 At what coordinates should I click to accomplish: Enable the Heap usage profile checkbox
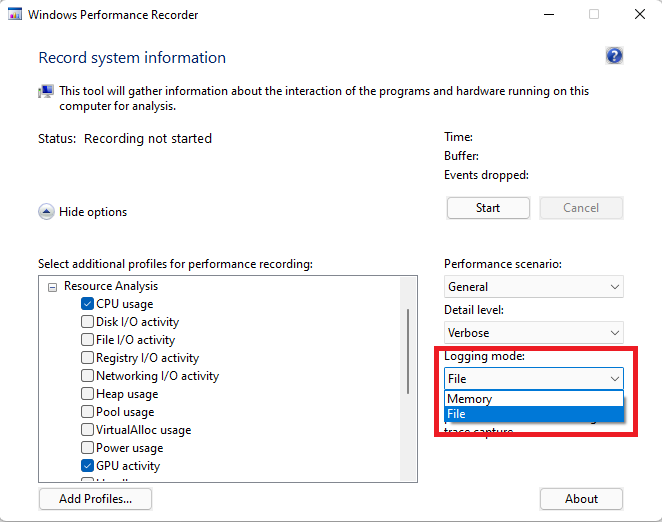click(87, 394)
